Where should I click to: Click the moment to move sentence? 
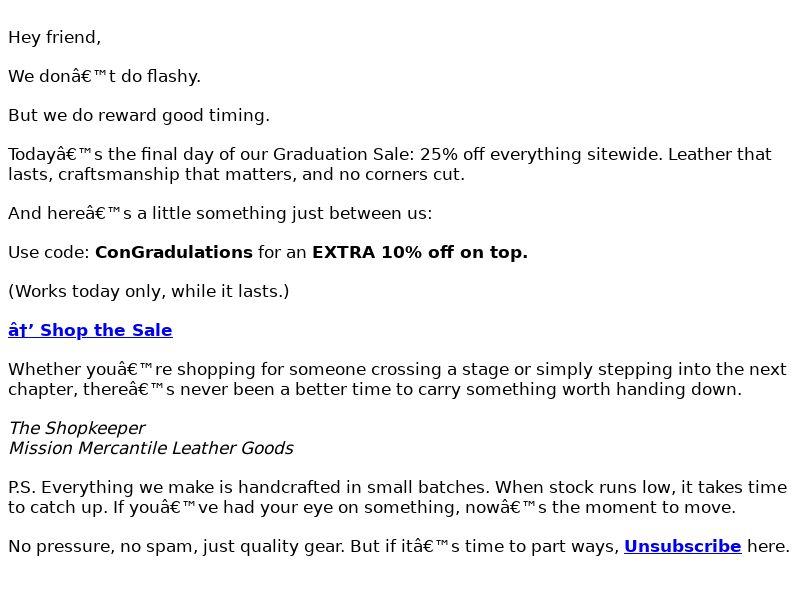pyautogui.click(x=372, y=507)
